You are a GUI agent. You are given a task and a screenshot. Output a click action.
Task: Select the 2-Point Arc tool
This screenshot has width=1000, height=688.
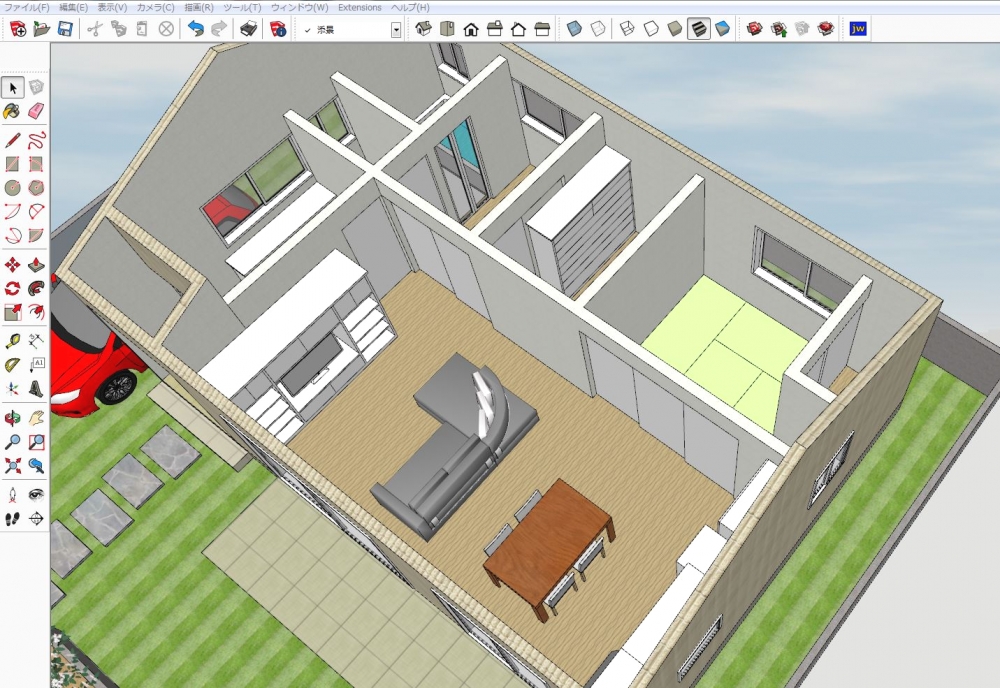[x=36, y=211]
